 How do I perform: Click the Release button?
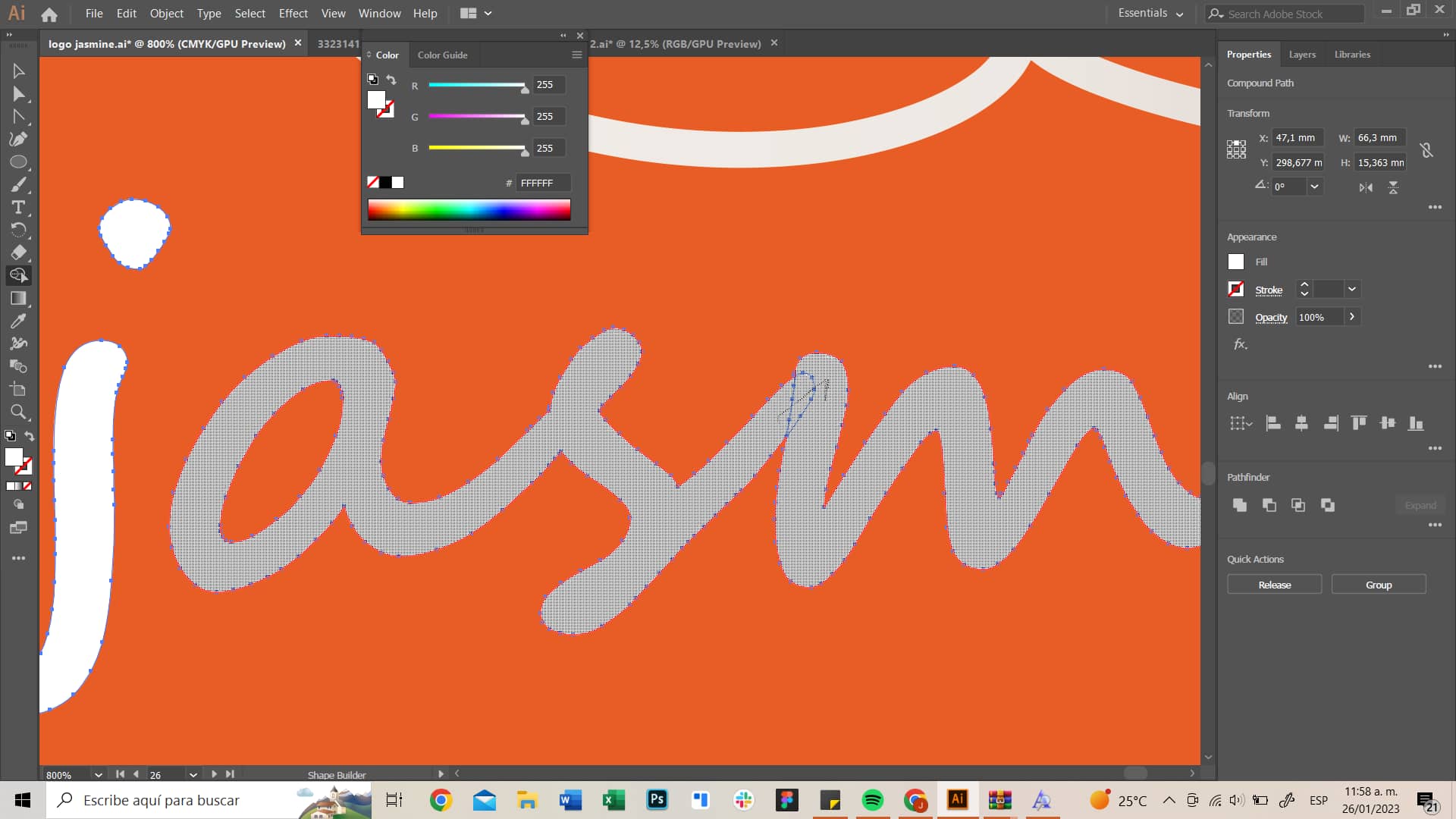click(x=1274, y=585)
